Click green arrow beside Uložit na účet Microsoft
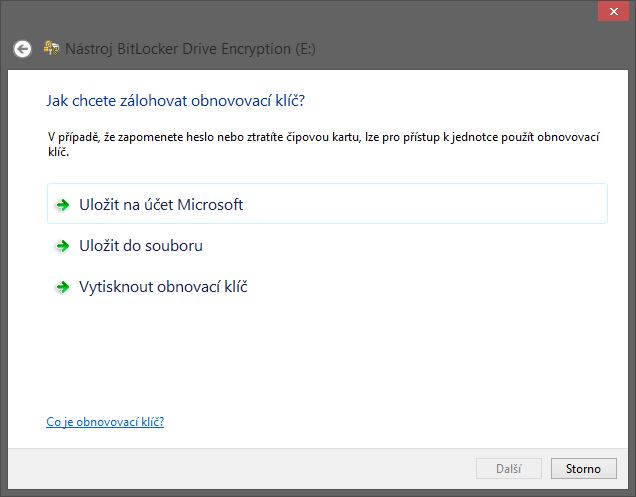636x497 pixels. [62, 205]
